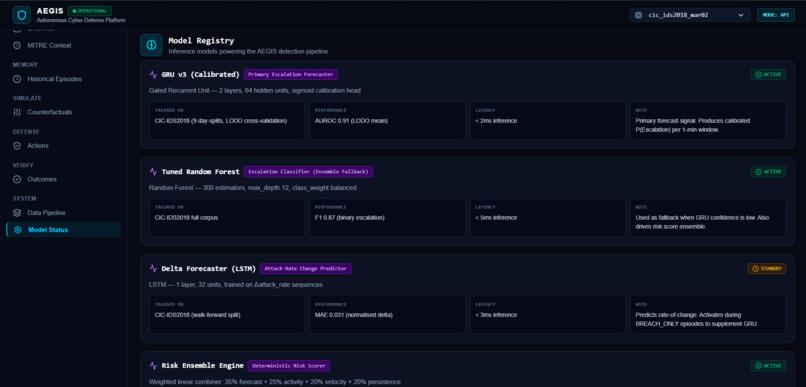Image resolution: width=806 pixels, height=387 pixels.
Task: Click the < 5ms inference latency value
Action: (496, 217)
